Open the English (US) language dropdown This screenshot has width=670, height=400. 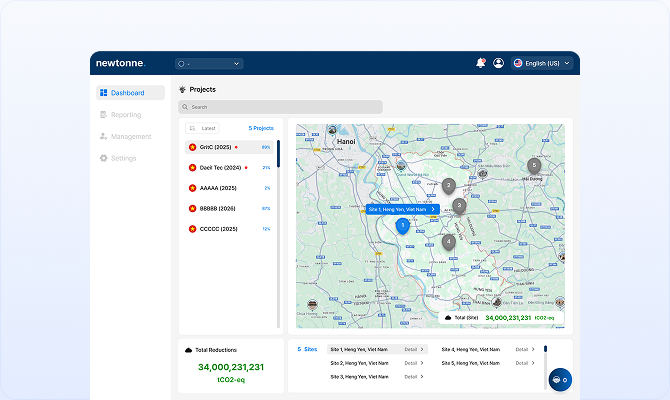[x=542, y=63]
